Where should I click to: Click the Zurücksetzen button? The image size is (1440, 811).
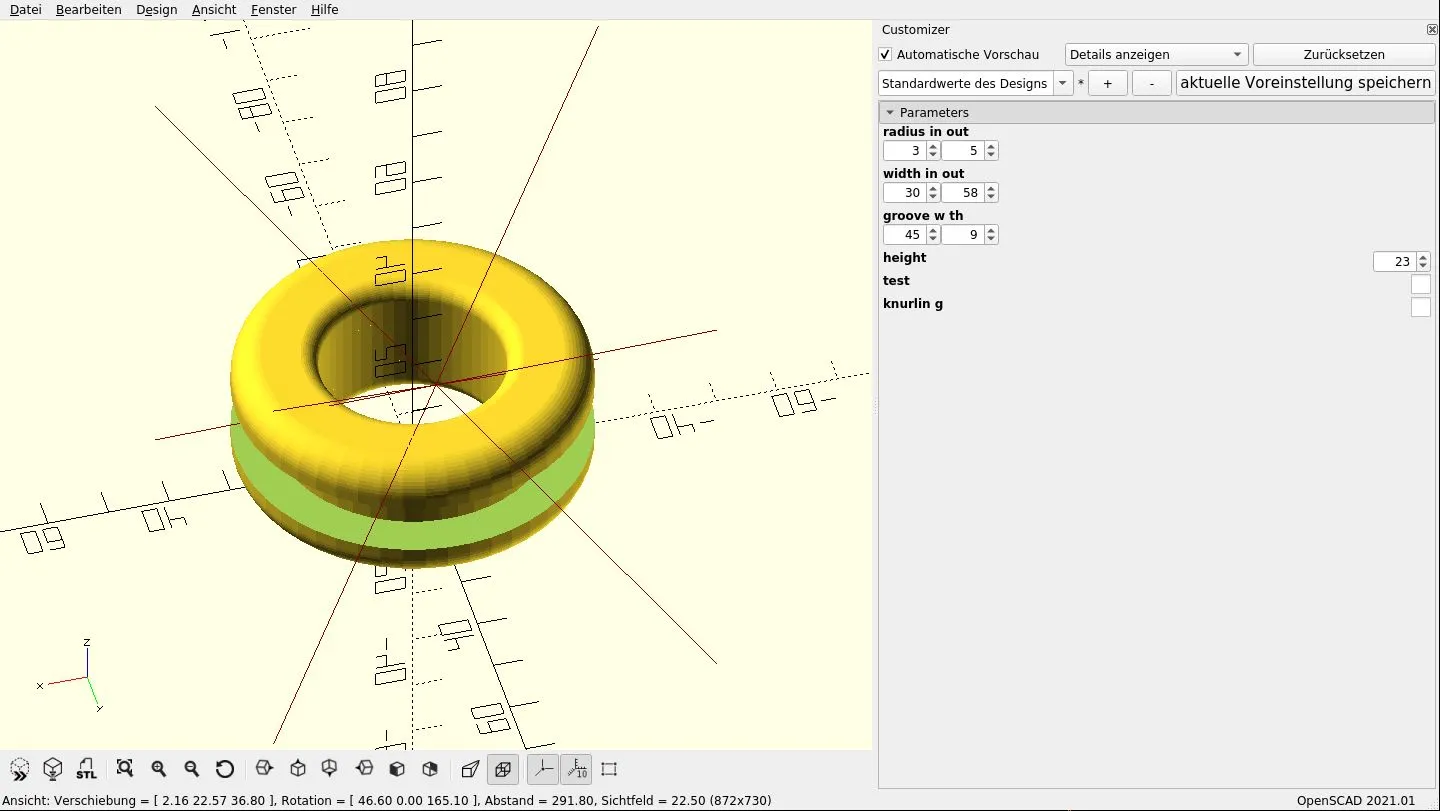coord(1344,55)
